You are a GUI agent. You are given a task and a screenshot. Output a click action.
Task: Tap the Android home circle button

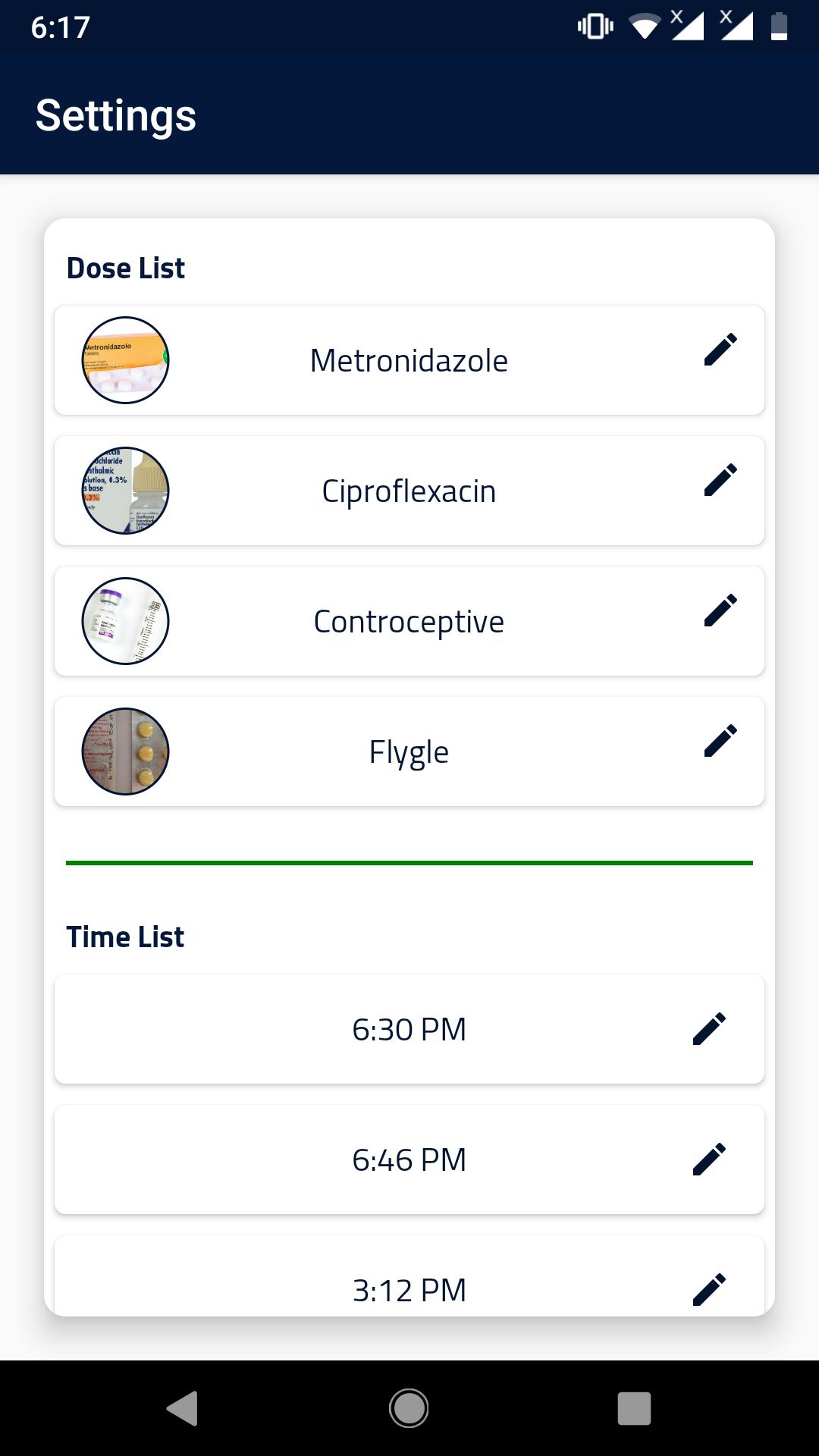click(x=409, y=1408)
